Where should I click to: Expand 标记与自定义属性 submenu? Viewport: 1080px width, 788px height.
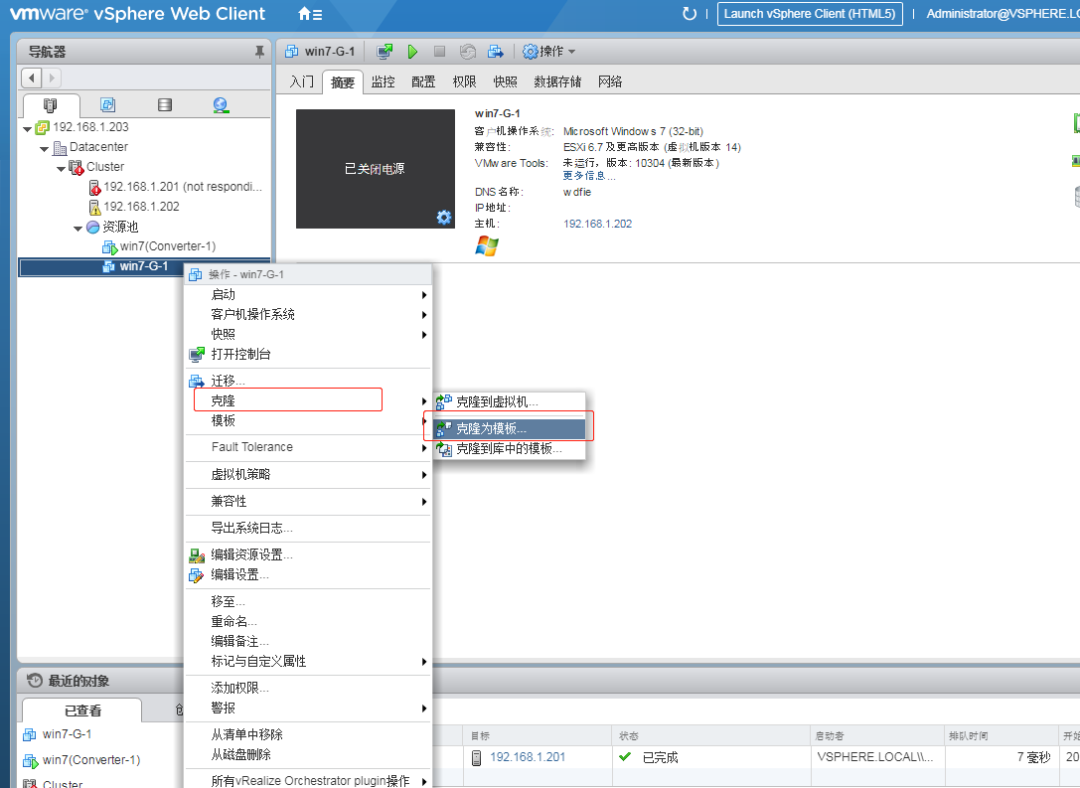(308, 661)
